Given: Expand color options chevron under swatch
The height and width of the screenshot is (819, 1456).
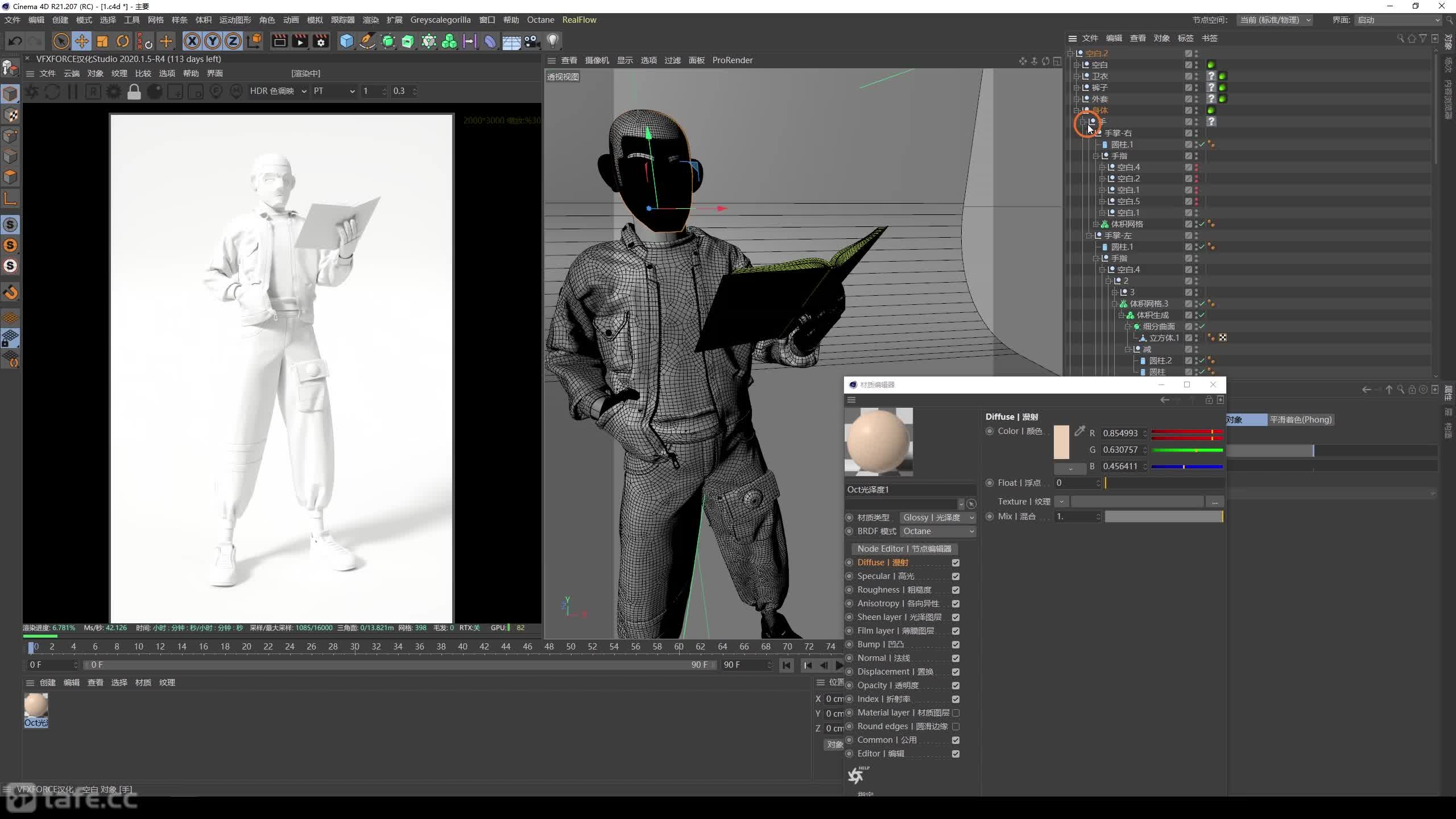Looking at the screenshot, I should [x=1070, y=469].
